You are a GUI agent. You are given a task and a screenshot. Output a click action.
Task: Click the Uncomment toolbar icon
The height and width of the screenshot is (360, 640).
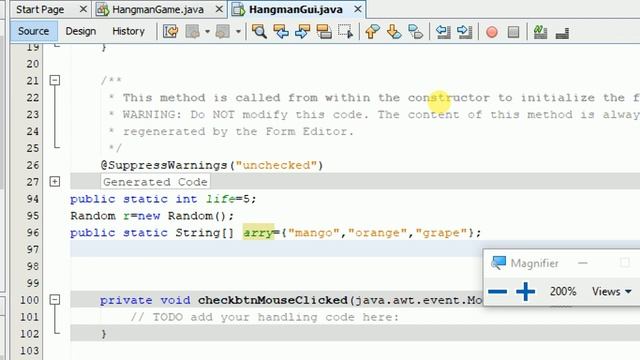click(562, 33)
